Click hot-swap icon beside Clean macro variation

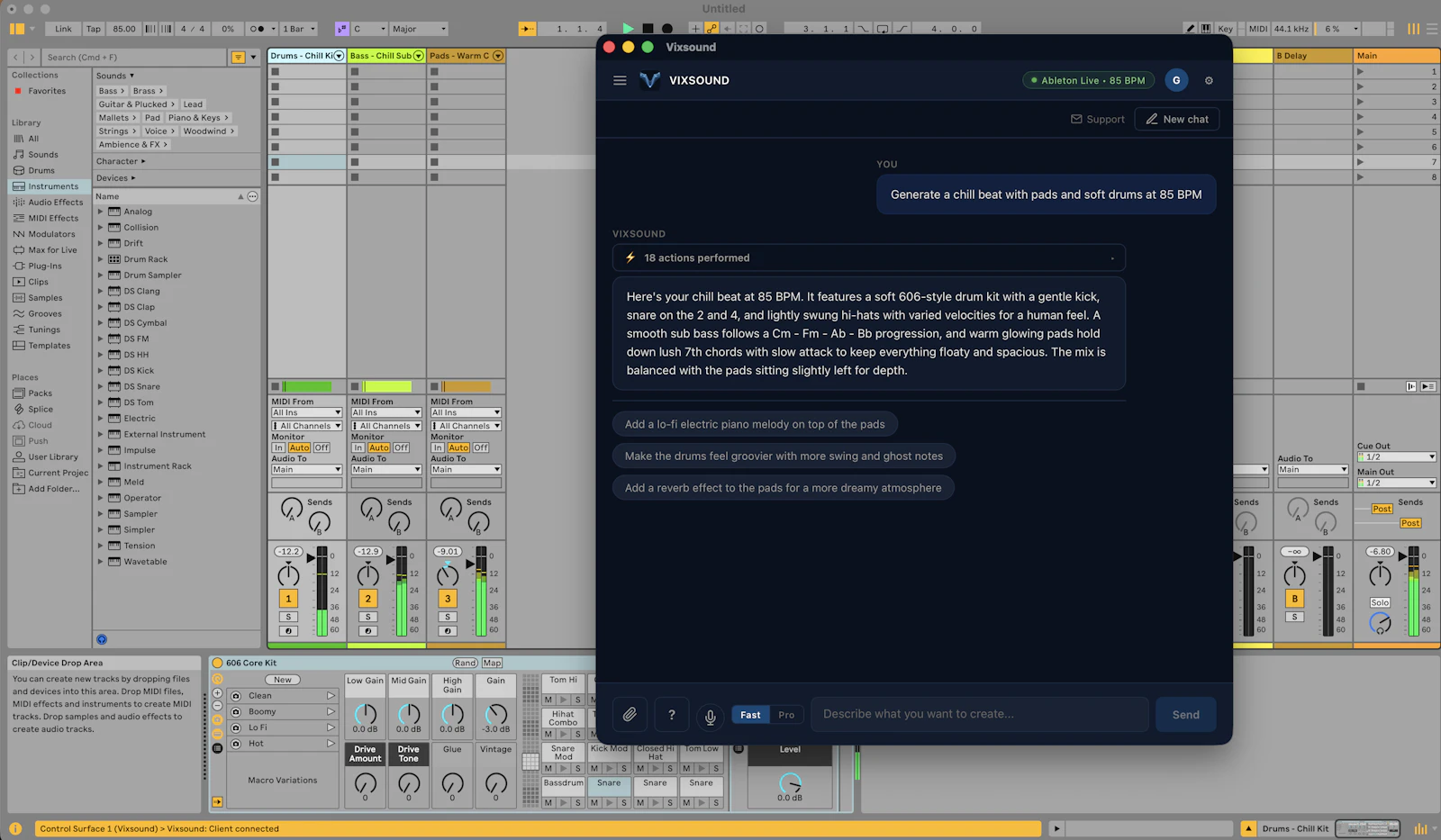coord(236,696)
